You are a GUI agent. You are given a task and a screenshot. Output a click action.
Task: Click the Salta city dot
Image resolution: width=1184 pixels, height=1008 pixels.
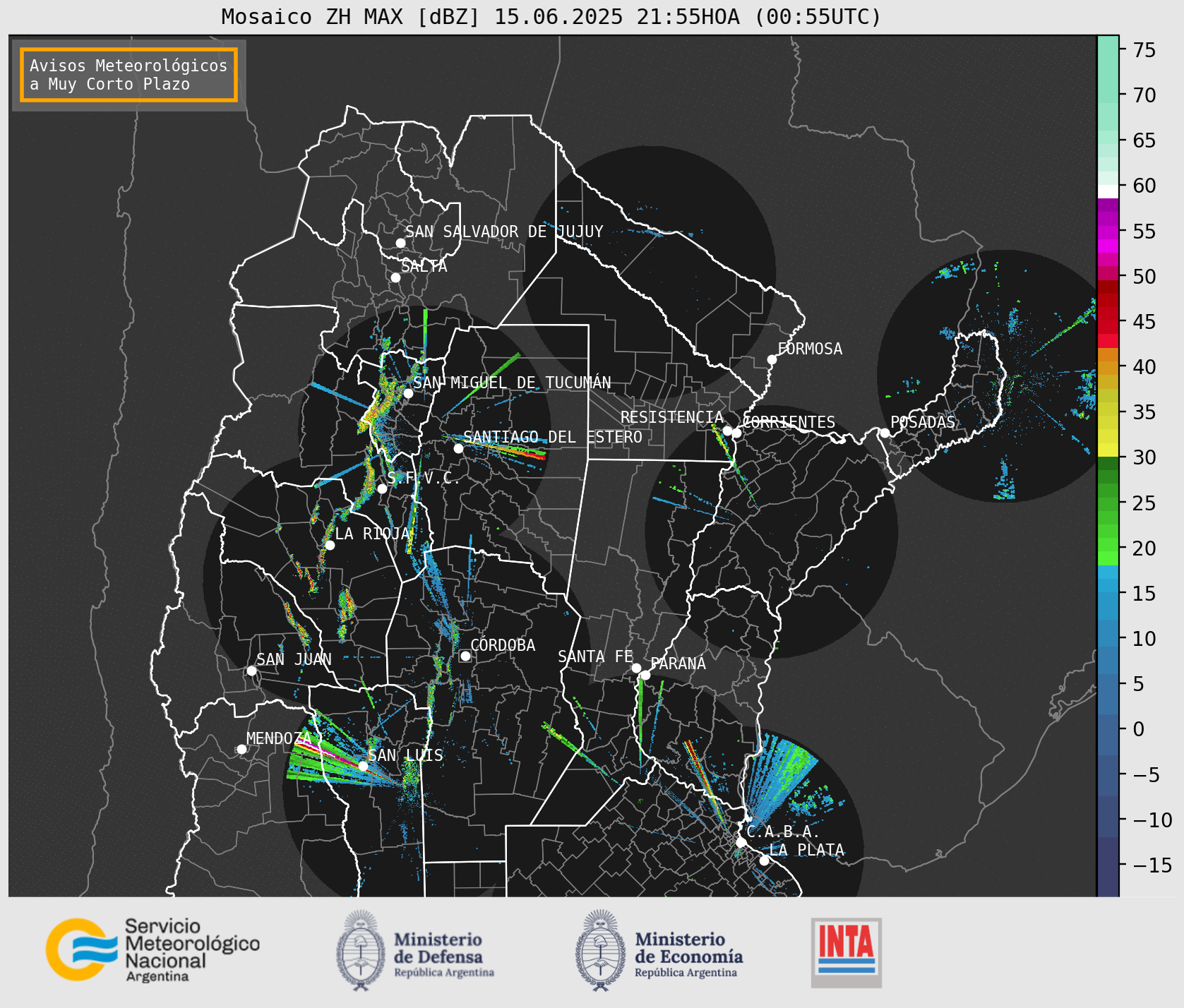395,277
